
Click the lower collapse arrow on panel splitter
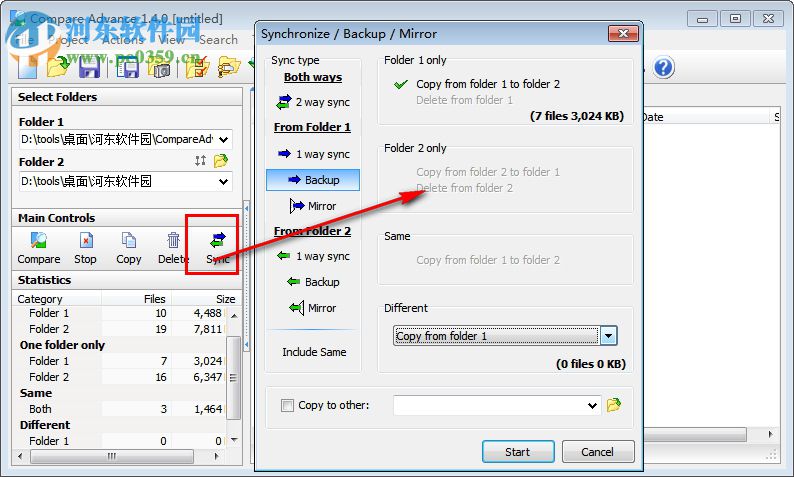(x=247, y=345)
